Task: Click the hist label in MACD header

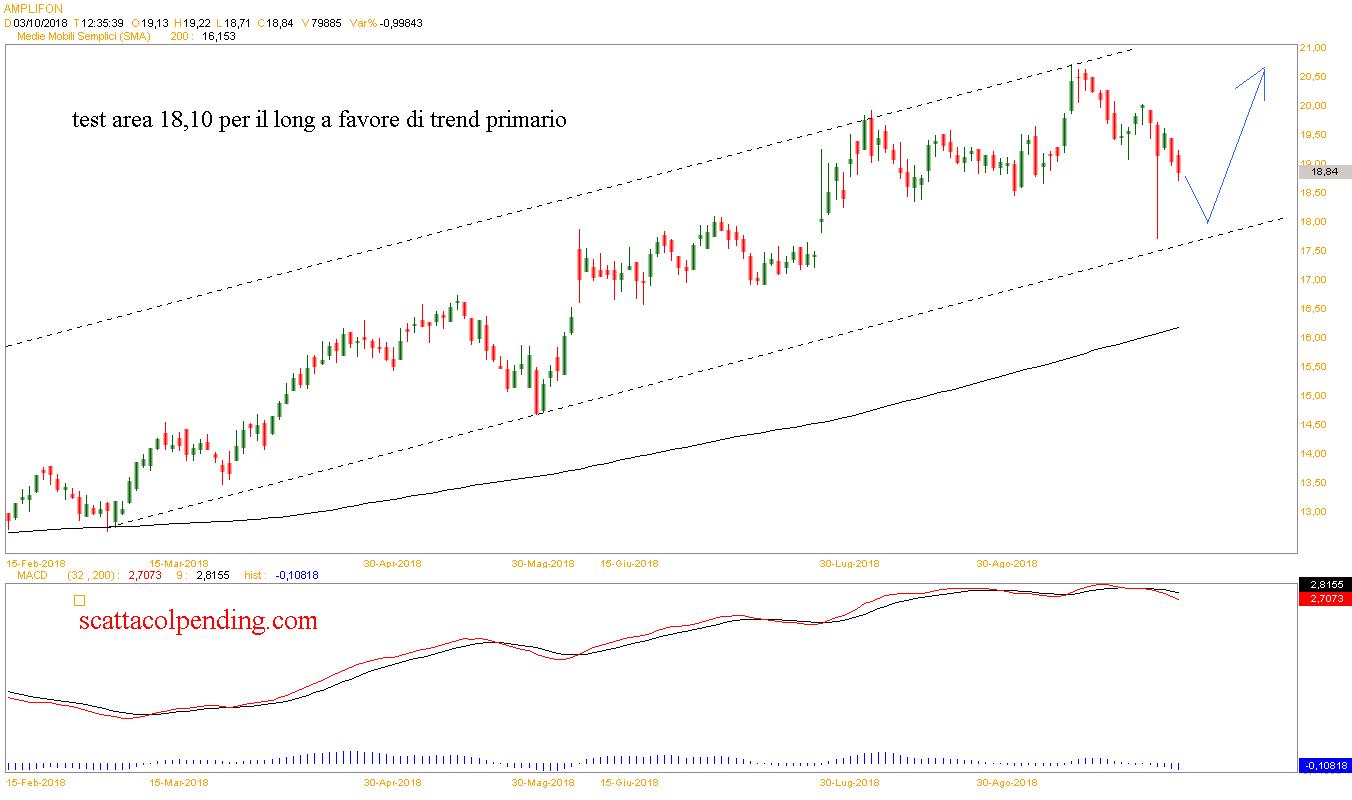Action: (255, 575)
